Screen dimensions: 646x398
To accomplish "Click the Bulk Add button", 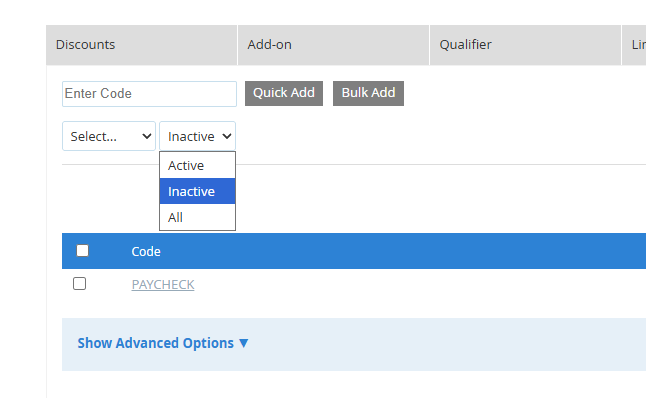I will tap(368, 94).
